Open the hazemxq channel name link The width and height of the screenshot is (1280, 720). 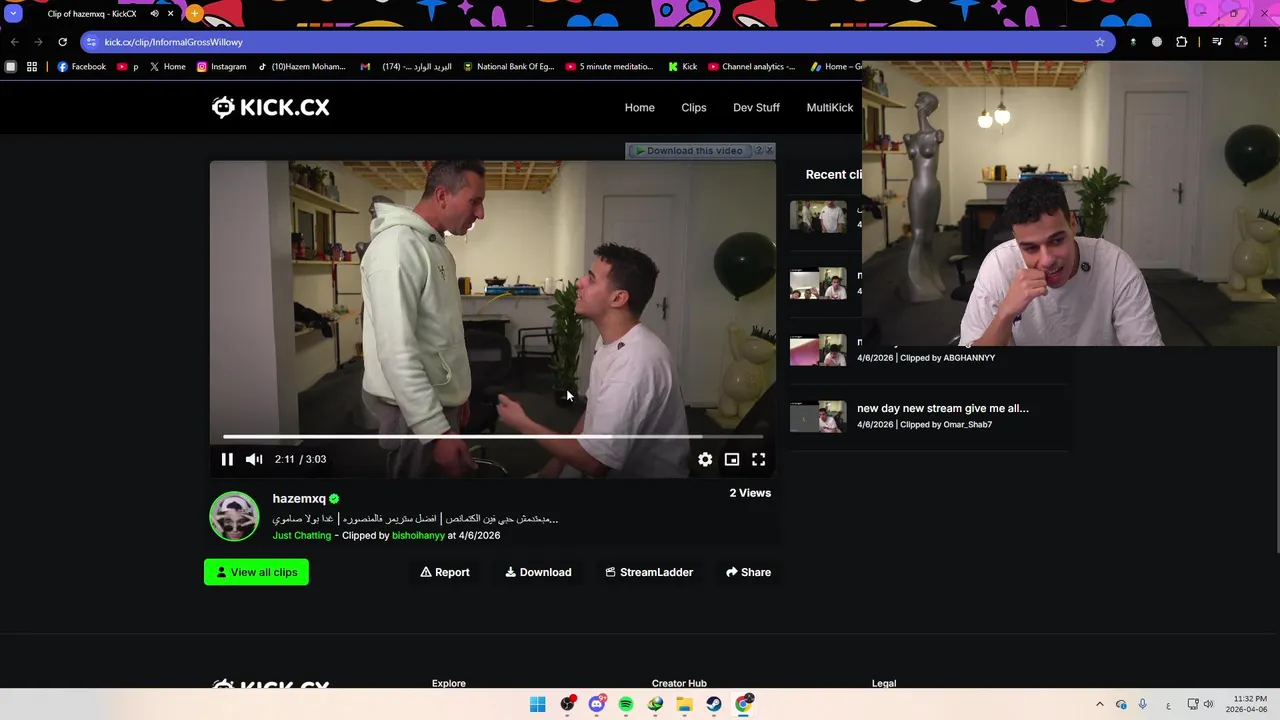(299, 498)
